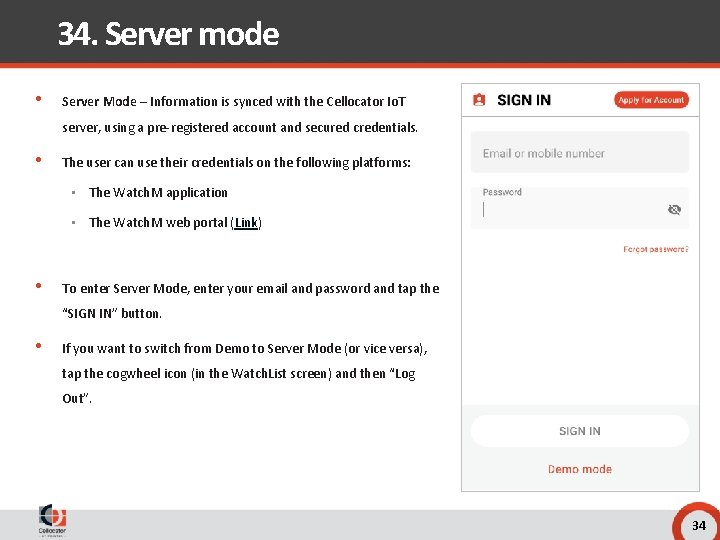Image resolution: width=720 pixels, height=540 pixels.
Task: Select text 'The user can use their credentials'
Action: pyautogui.click(x=158, y=163)
